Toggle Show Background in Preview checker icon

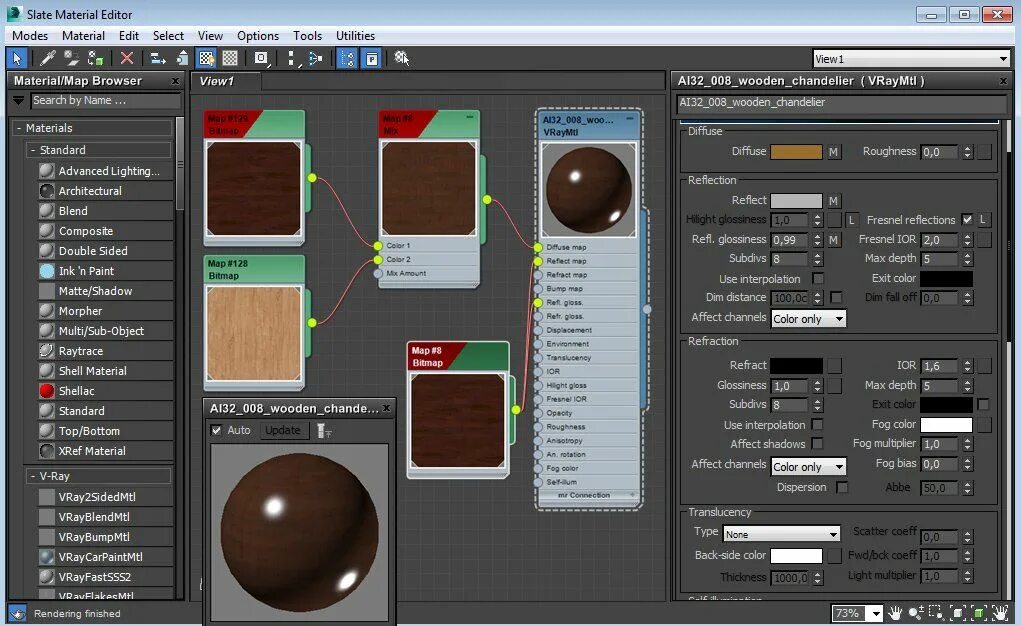pyautogui.click(x=230, y=58)
